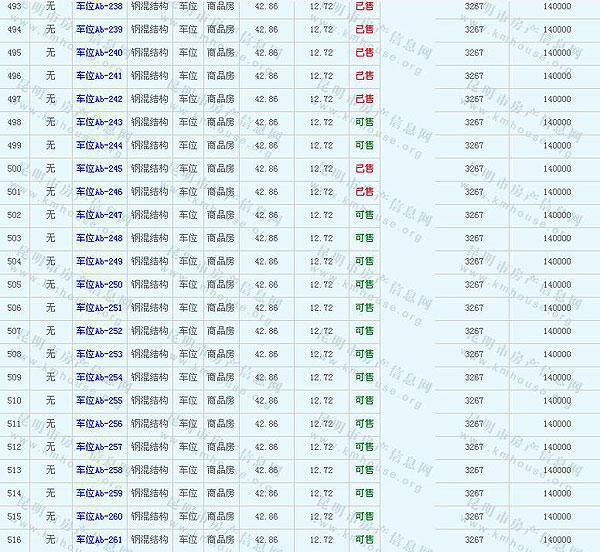Open the 车位Ab-255 link
This screenshot has width=600, height=552.
coord(99,401)
